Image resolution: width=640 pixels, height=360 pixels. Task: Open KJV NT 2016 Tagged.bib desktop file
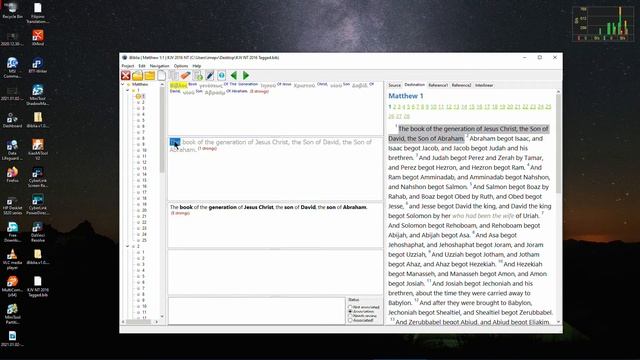pos(38,286)
